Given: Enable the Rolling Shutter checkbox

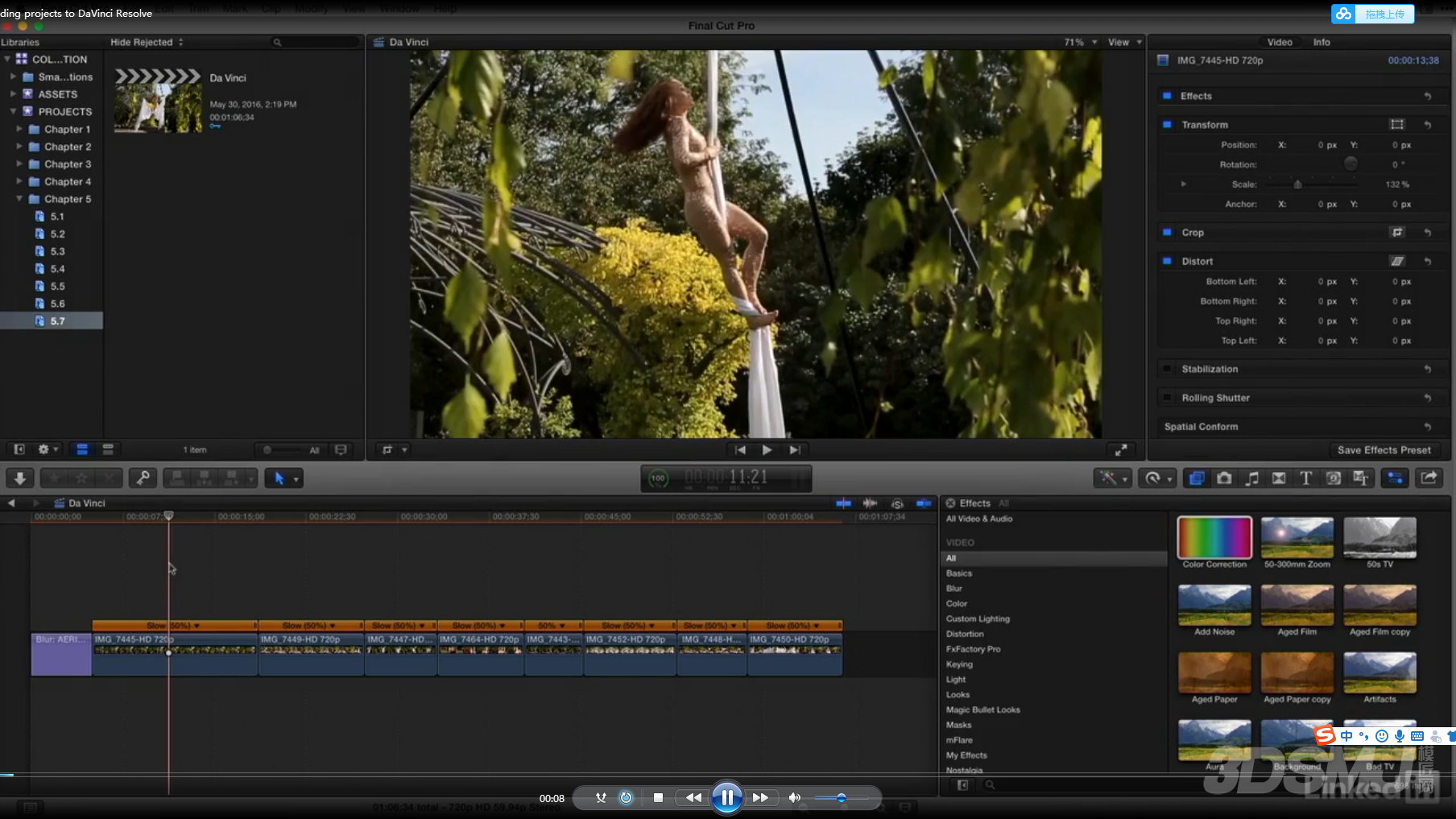Looking at the screenshot, I should (1167, 398).
